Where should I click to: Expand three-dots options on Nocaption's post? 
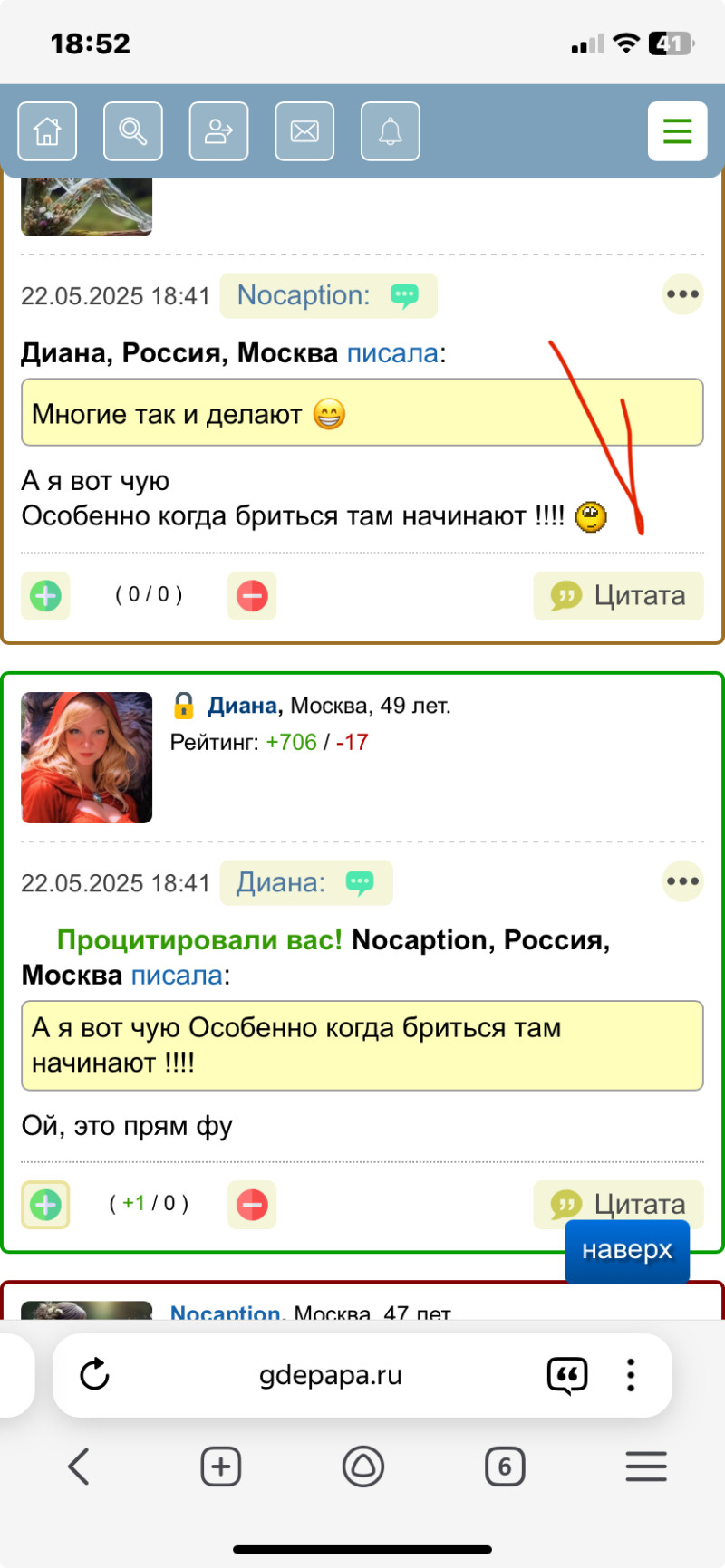click(682, 294)
